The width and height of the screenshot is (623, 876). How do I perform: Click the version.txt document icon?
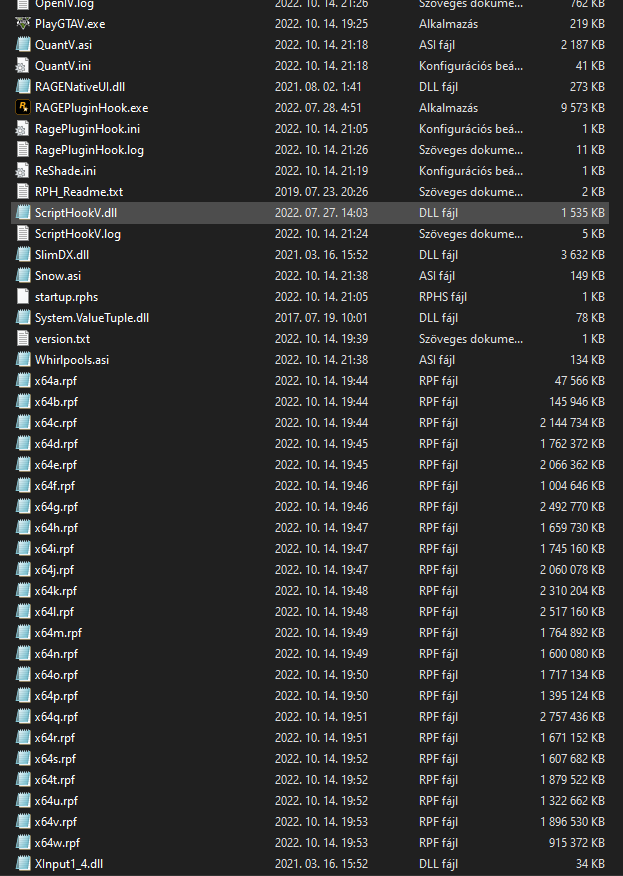pyautogui.click(x=23, y=339)
